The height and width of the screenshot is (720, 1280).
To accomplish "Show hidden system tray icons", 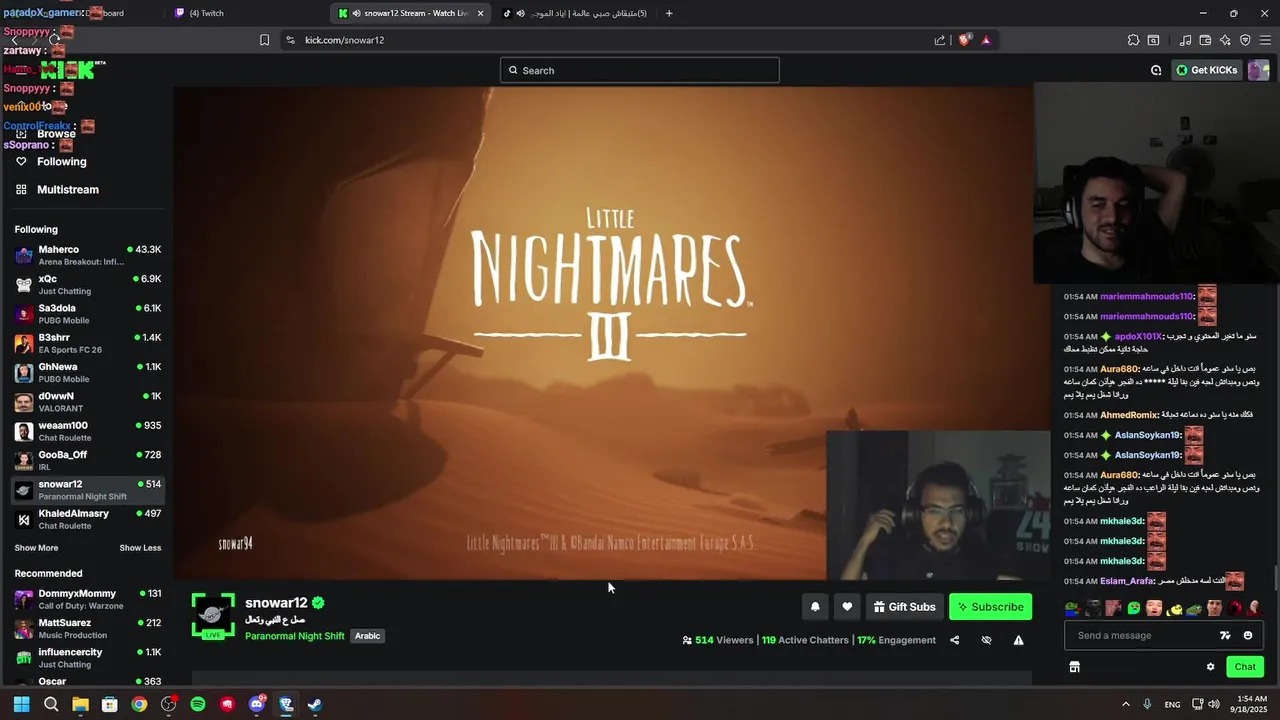I will point(1125,704).
